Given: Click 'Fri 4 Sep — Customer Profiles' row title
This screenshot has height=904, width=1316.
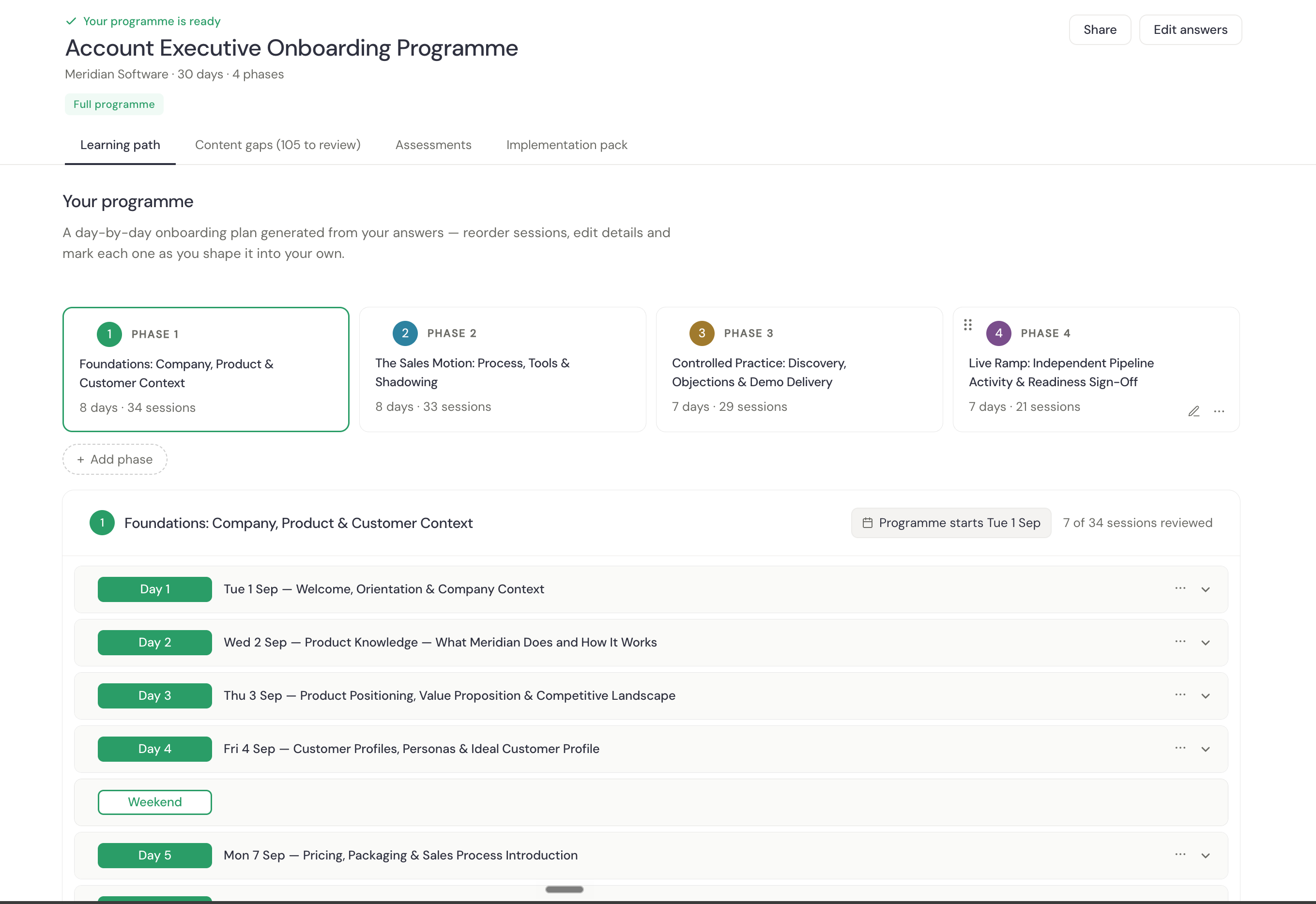Looking at the screenshot, I should (412, 749).
